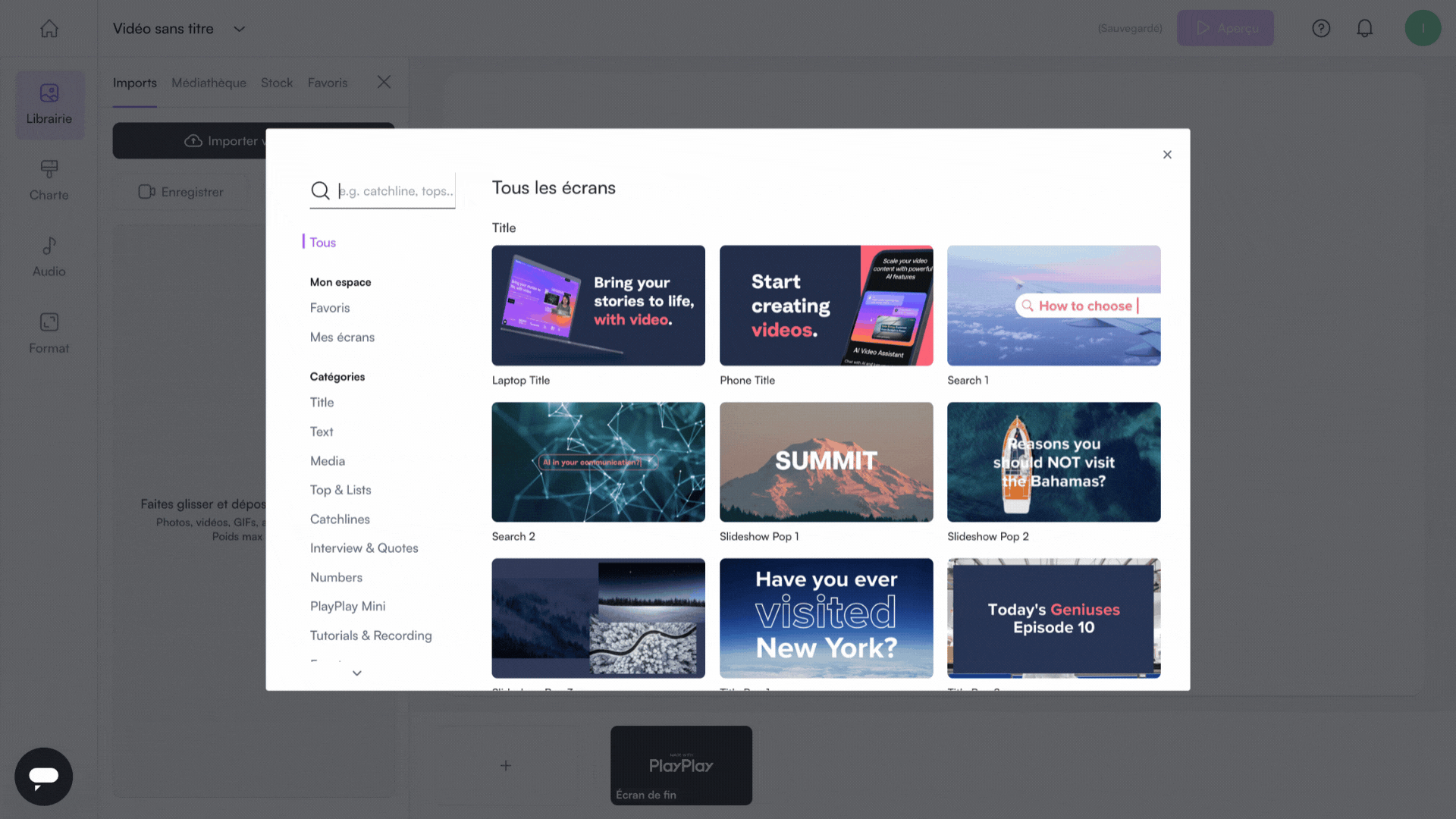This screenshot has width=1456, height=819.
Task: Open the help question mark icon
Action: click(x=1321, y=28)
